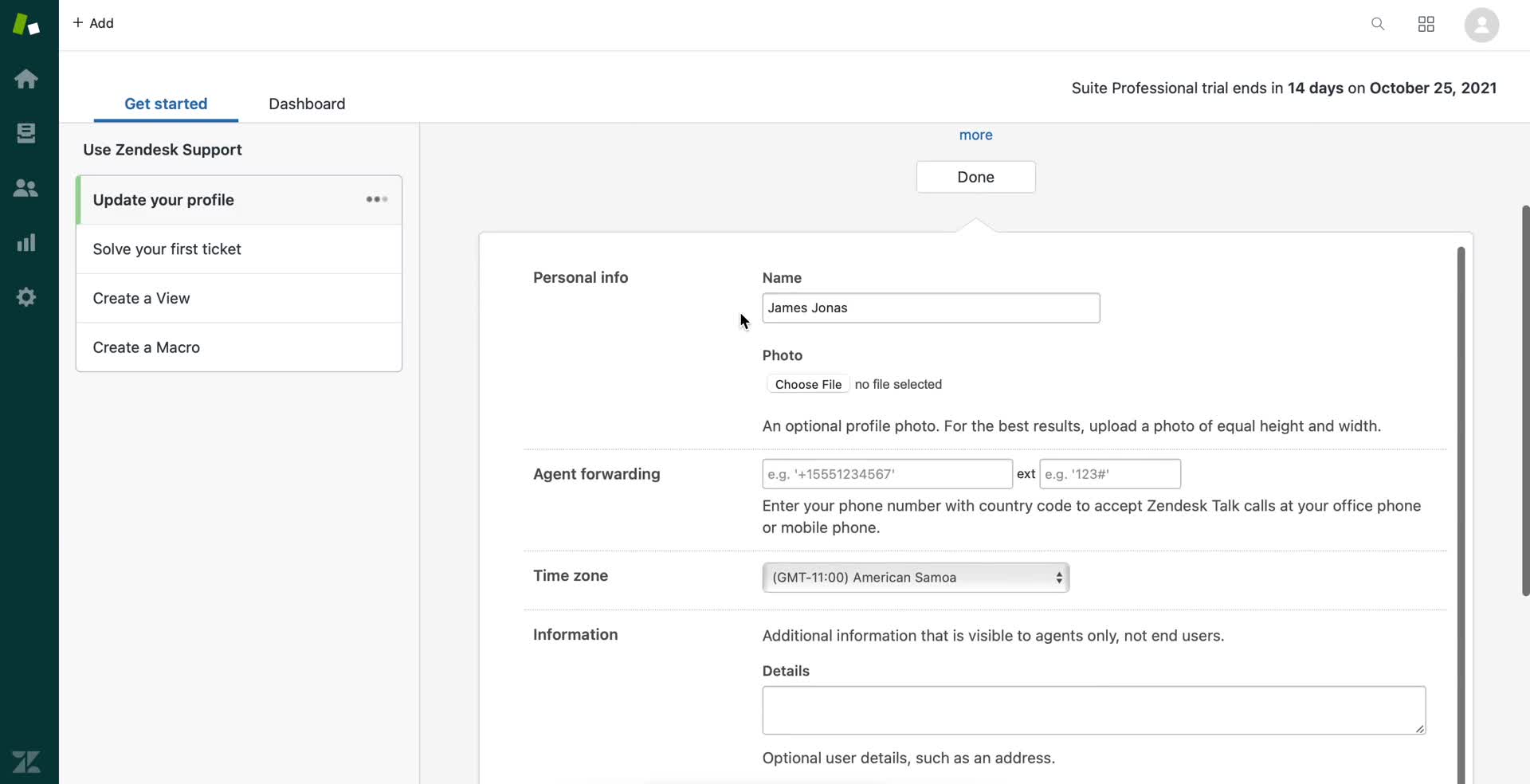Click the October 25, 2021 trial text
1530x784 pixels.
click(1433, 88)
